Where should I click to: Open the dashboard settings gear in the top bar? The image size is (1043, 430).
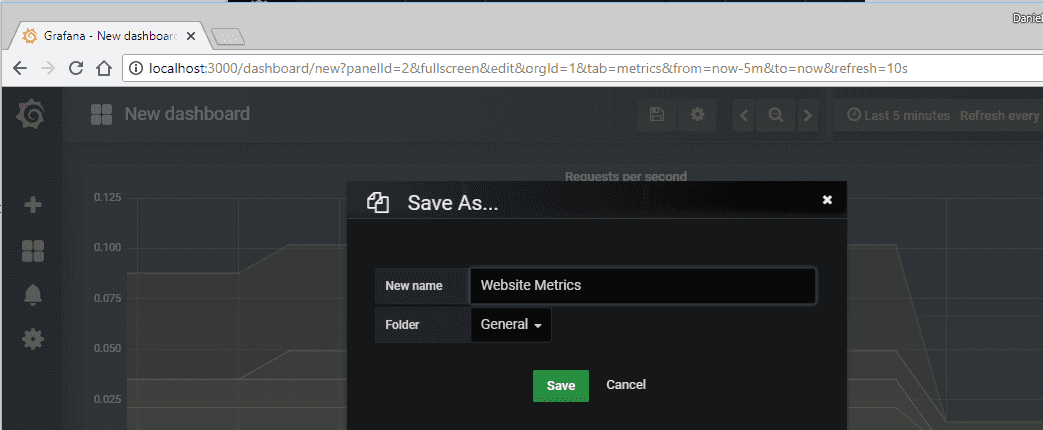tap(697, 114)
